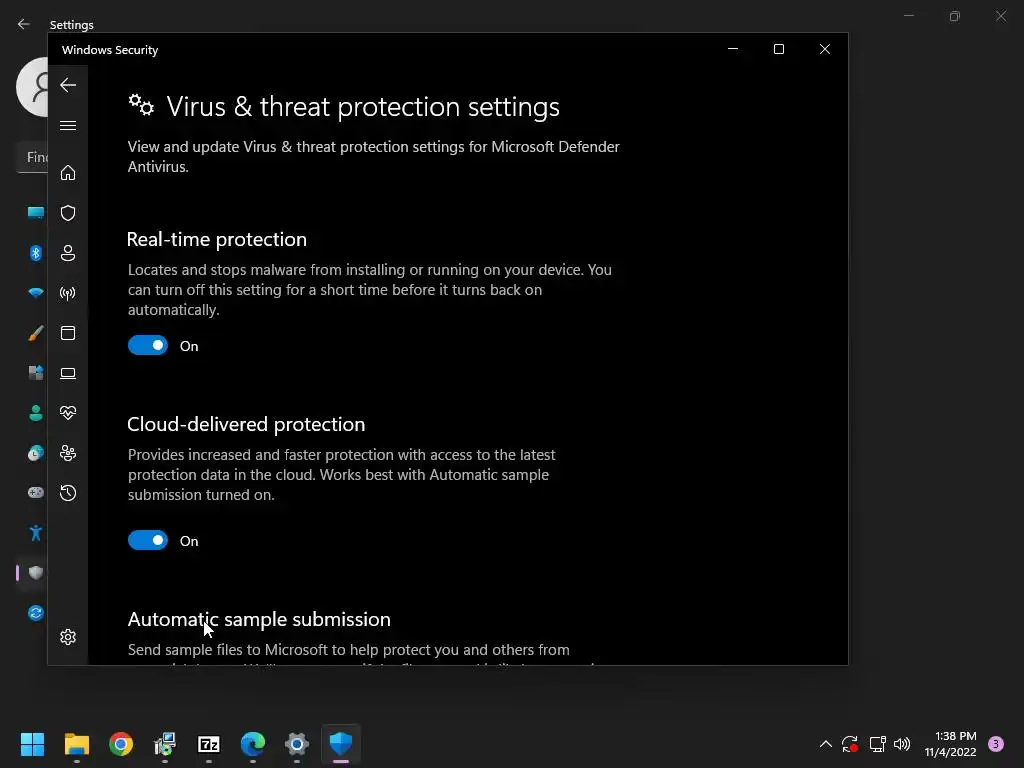Open 7-Zip from the taskbar
1024x768 pixels.
pyautogui.click(x=209, y=744)
